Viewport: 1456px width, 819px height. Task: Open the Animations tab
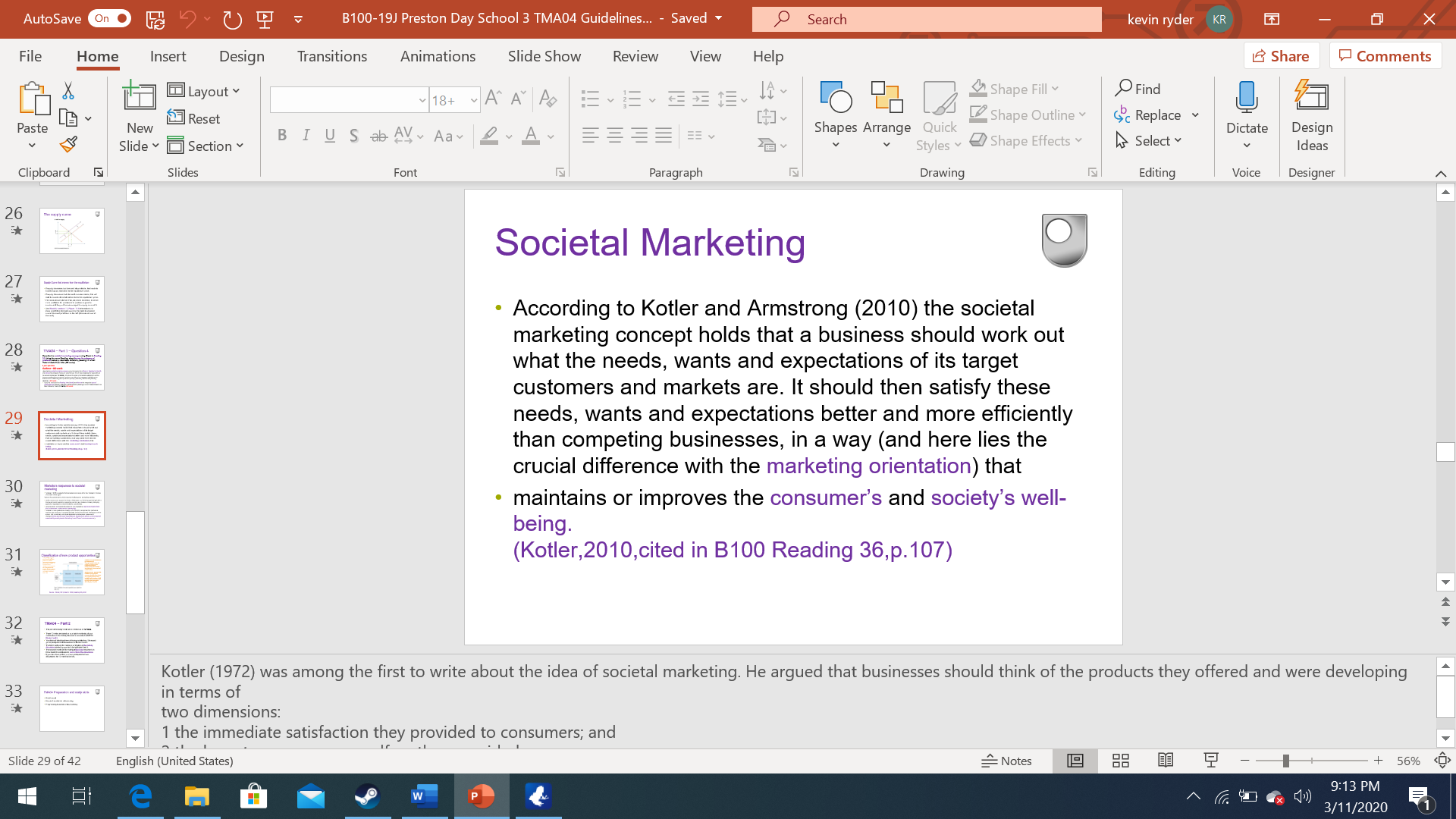[x=438, y=56]
